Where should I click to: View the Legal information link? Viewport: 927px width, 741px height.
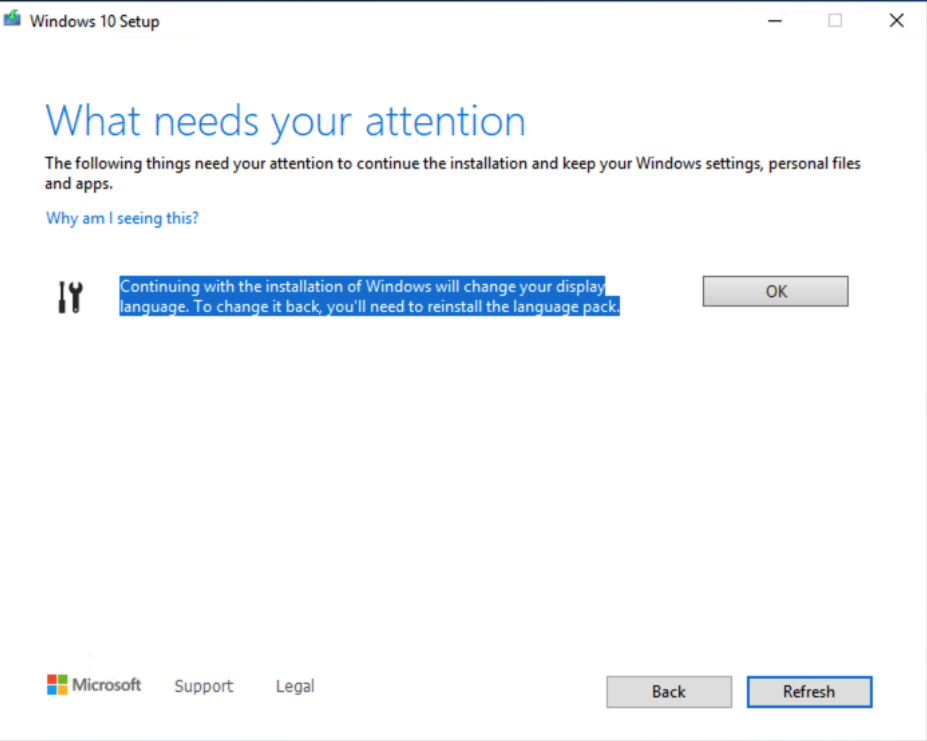pos(294,686)
